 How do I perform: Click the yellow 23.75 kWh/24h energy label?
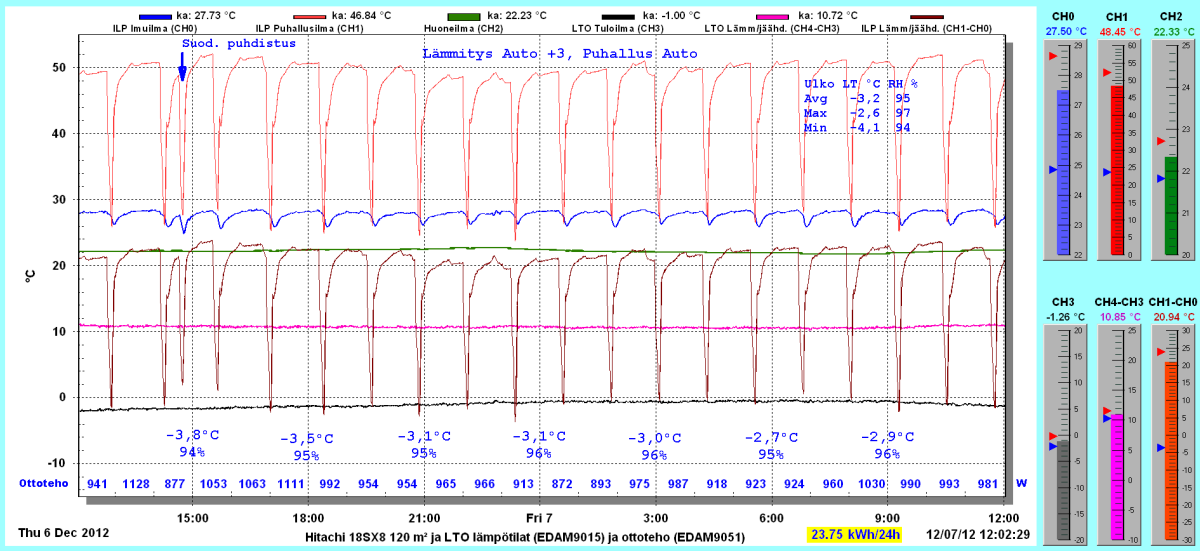(x=854, y=534)
